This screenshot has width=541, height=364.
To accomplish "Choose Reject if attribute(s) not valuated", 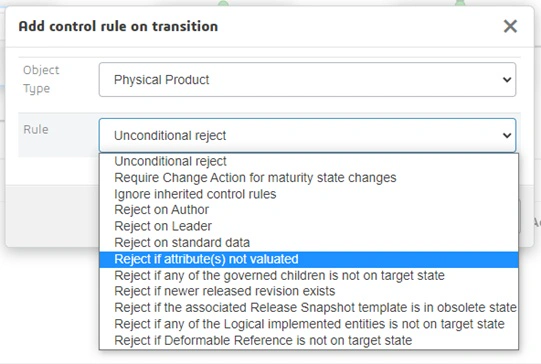I will pos(308,259).
